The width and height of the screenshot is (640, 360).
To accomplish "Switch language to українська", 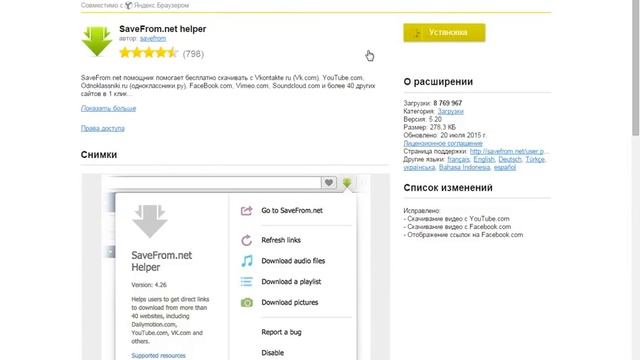I will [419, 167].
